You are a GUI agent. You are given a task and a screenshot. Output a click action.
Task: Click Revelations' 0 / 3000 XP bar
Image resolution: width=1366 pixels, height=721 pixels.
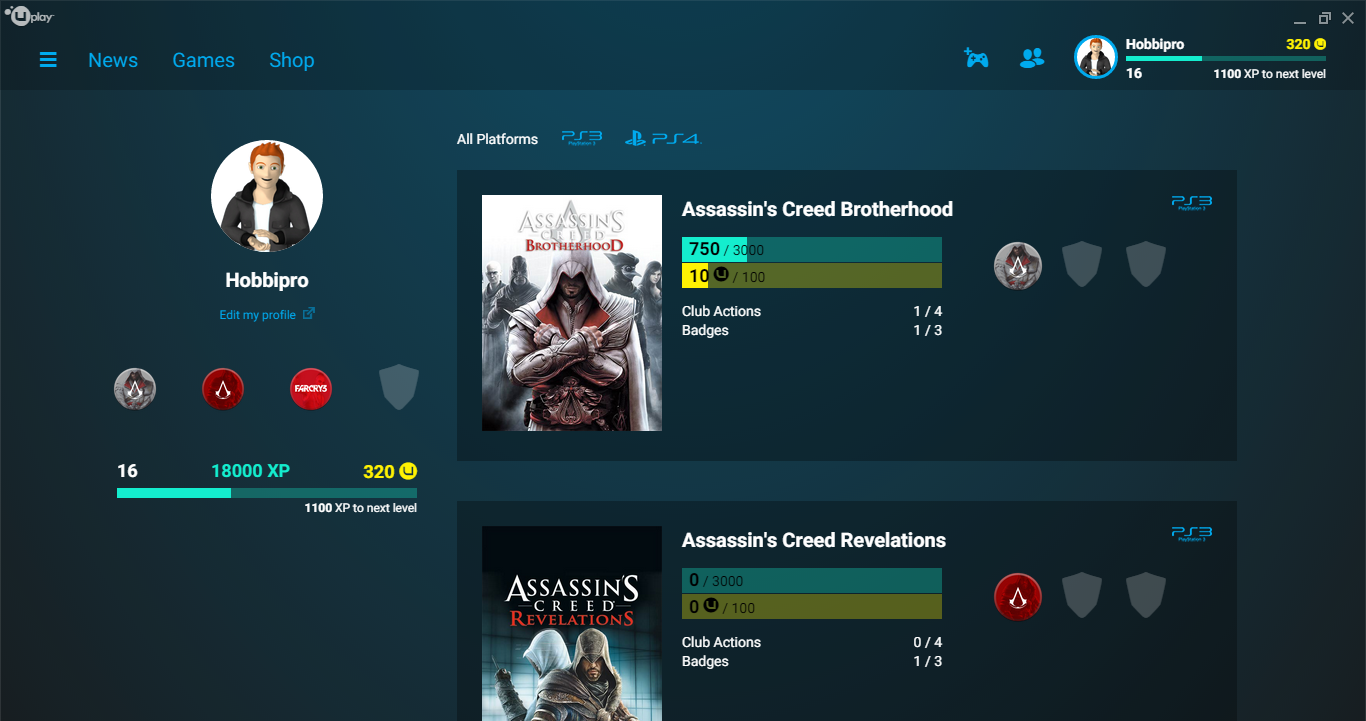812,581
